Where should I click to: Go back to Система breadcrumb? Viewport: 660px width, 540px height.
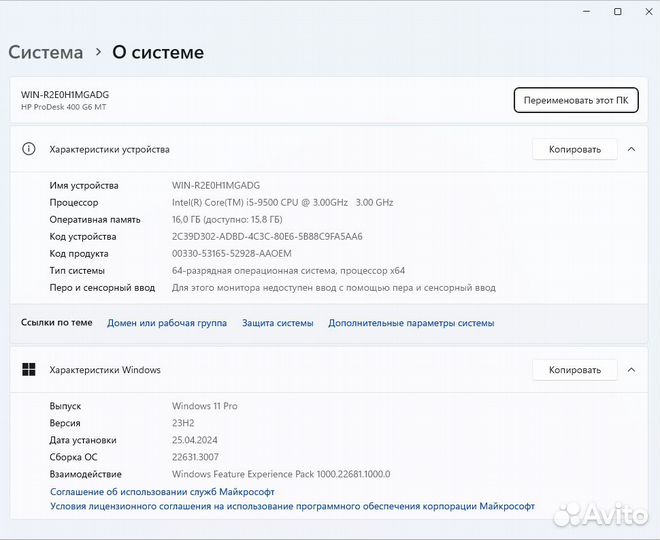45,52
